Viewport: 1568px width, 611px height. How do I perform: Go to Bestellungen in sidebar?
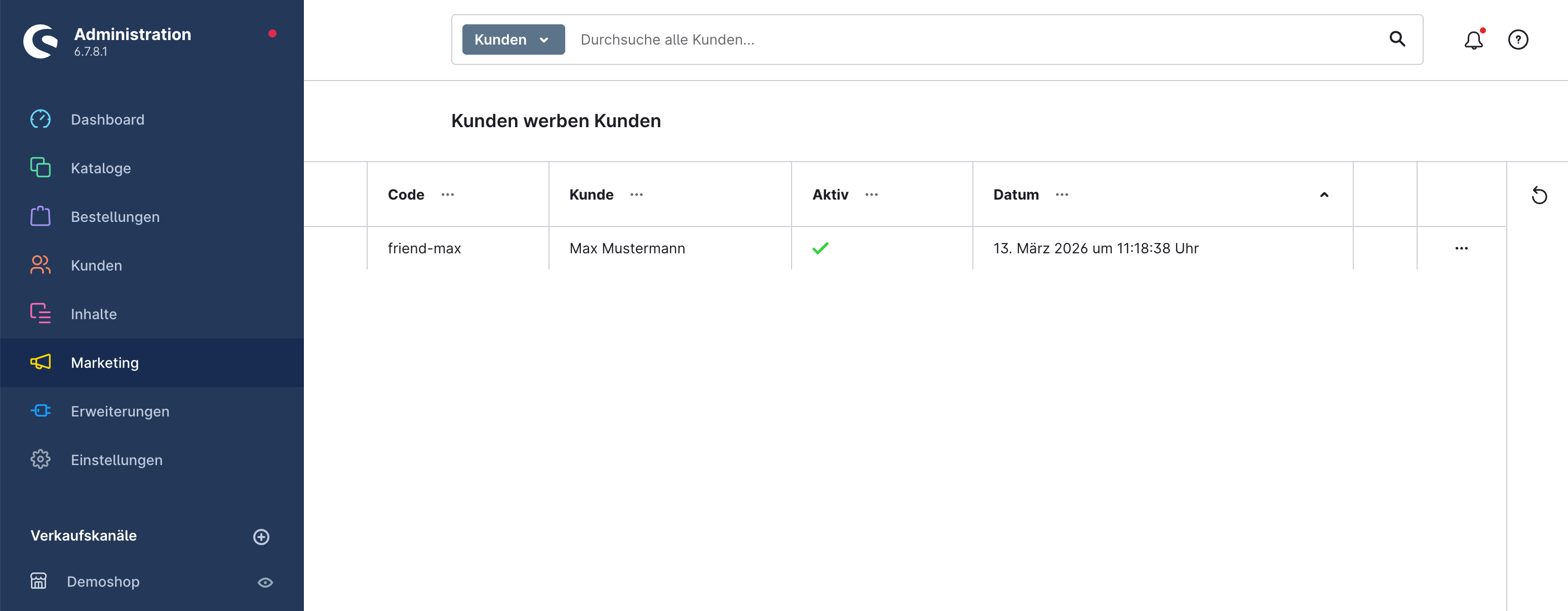pyautogui.click(x=115, y=217)
